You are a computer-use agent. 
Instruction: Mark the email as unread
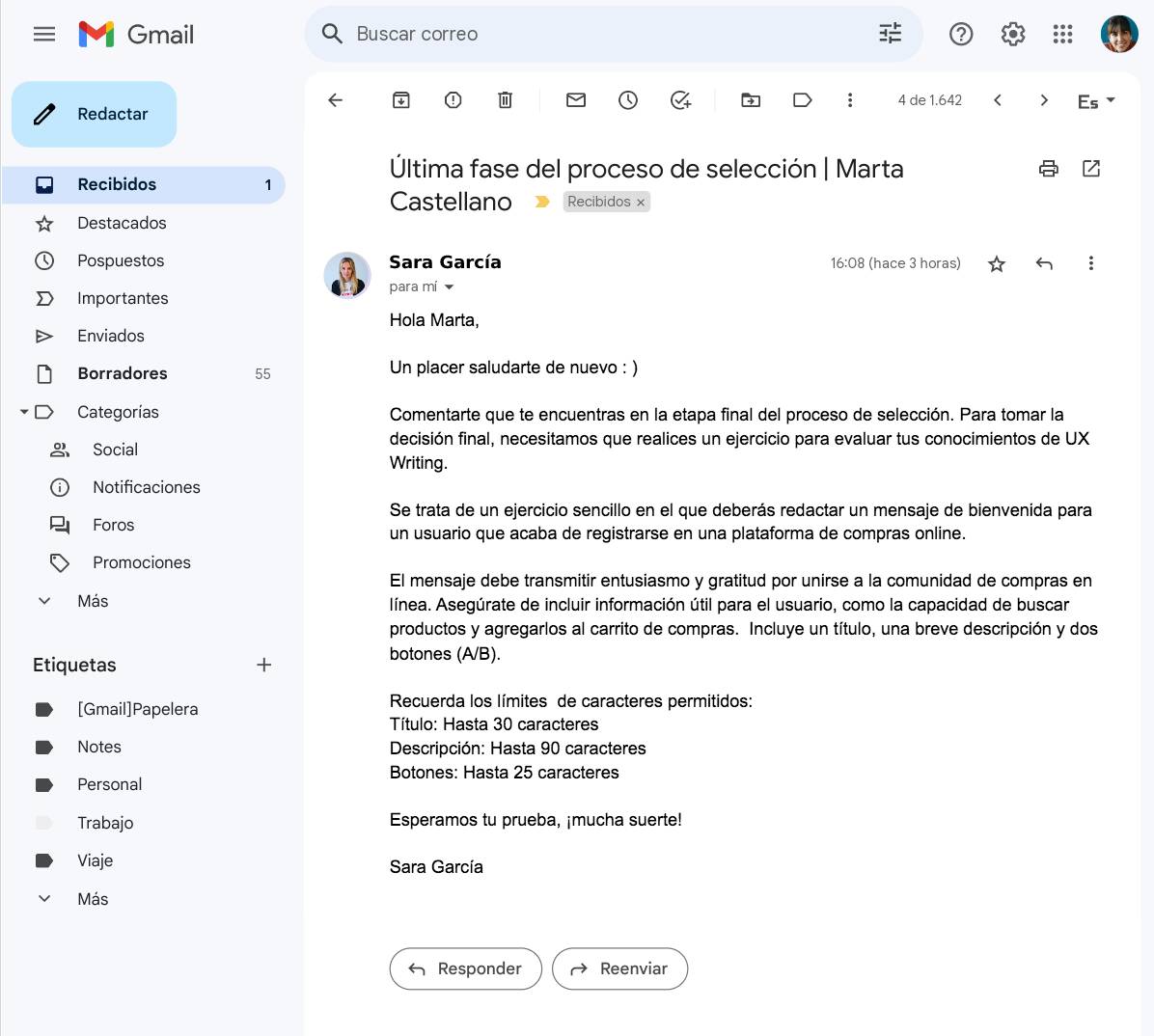pyautogui.click(x=575, y=99)
